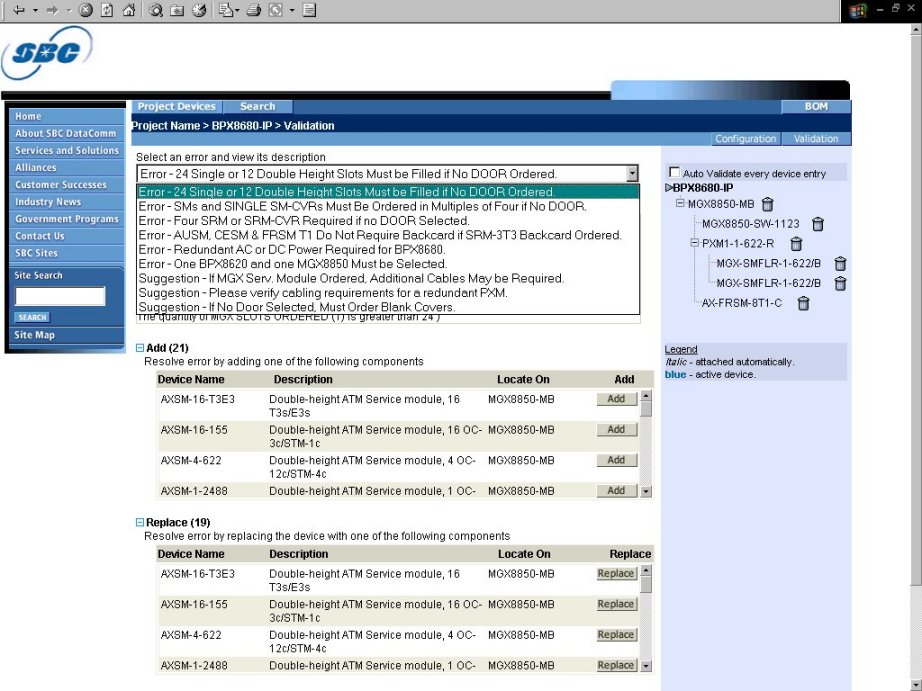Click the Add list scroll-down arrow
This screenshot has width=922, height=691.
tap(646, 491)
